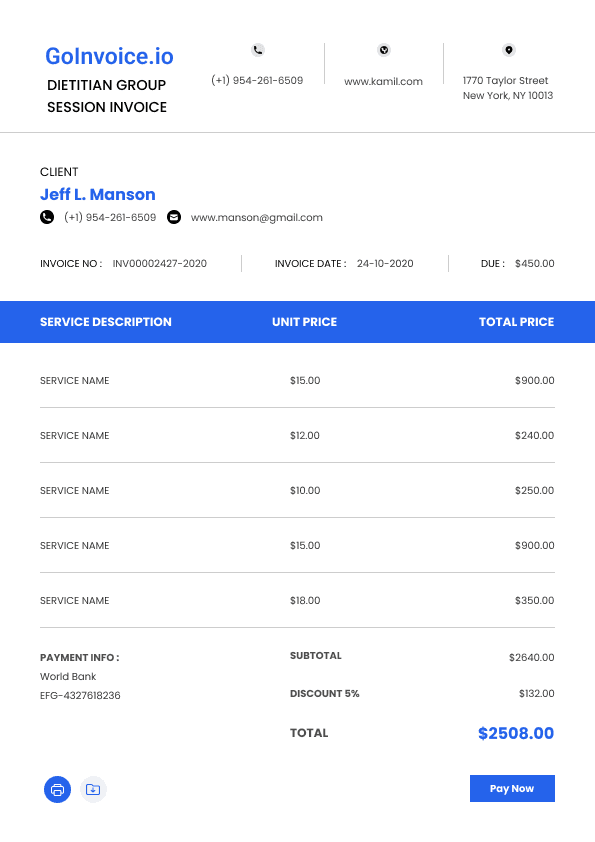
Task: Click the client's phone number text
Action: (x=110, y=217)
